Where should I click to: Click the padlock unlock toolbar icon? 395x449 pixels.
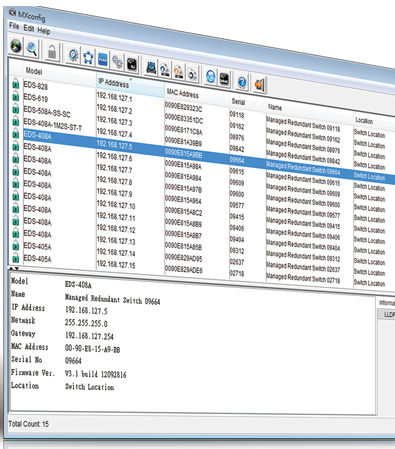(x=52, y=52)
